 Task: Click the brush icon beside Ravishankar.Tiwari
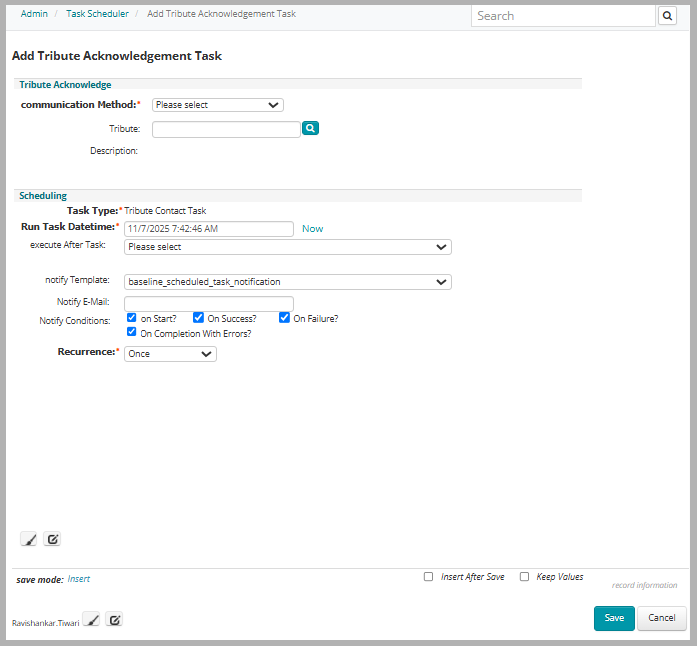92,619
